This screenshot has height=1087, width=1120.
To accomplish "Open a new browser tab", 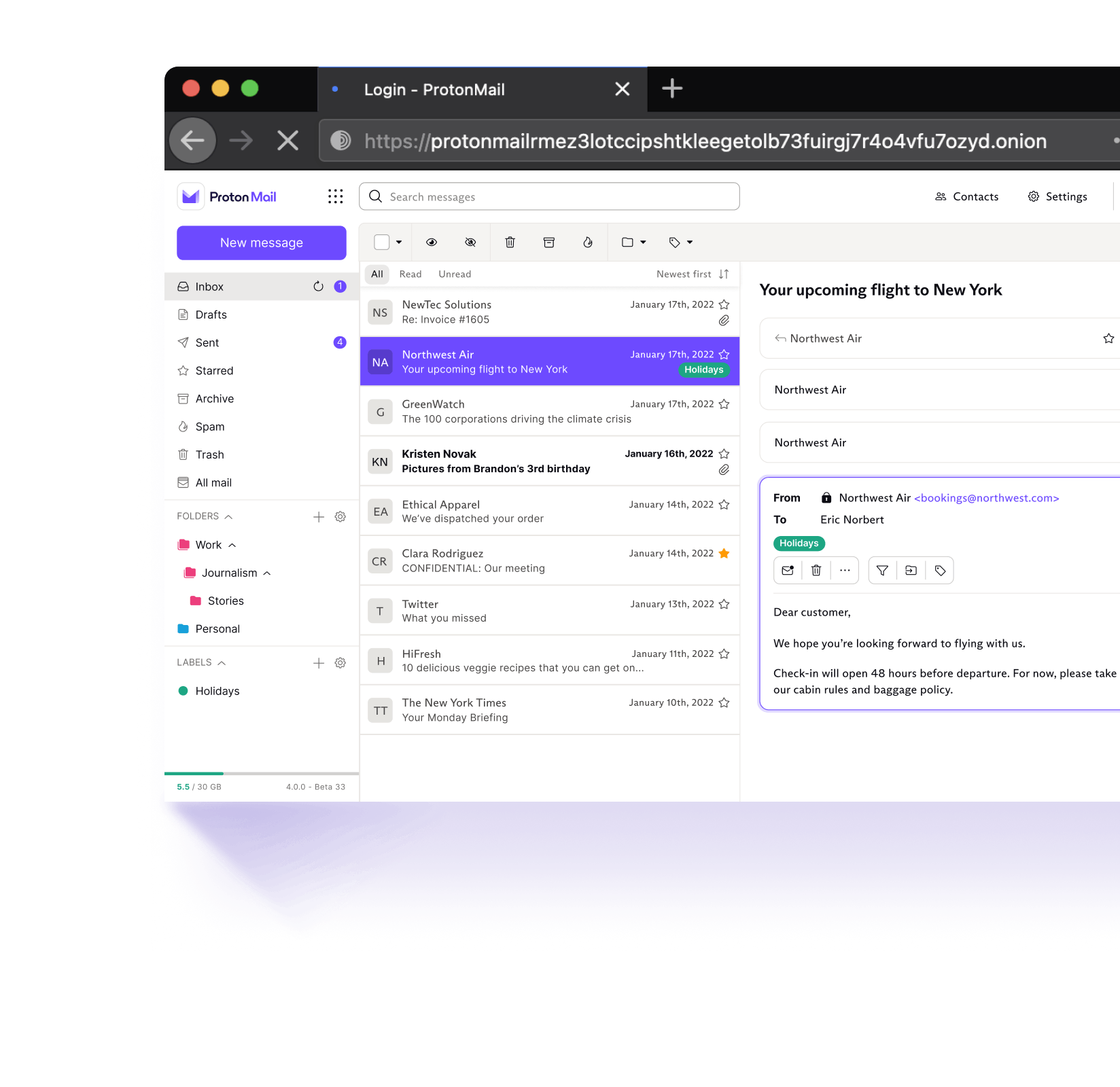I will (x=672, y=88).
